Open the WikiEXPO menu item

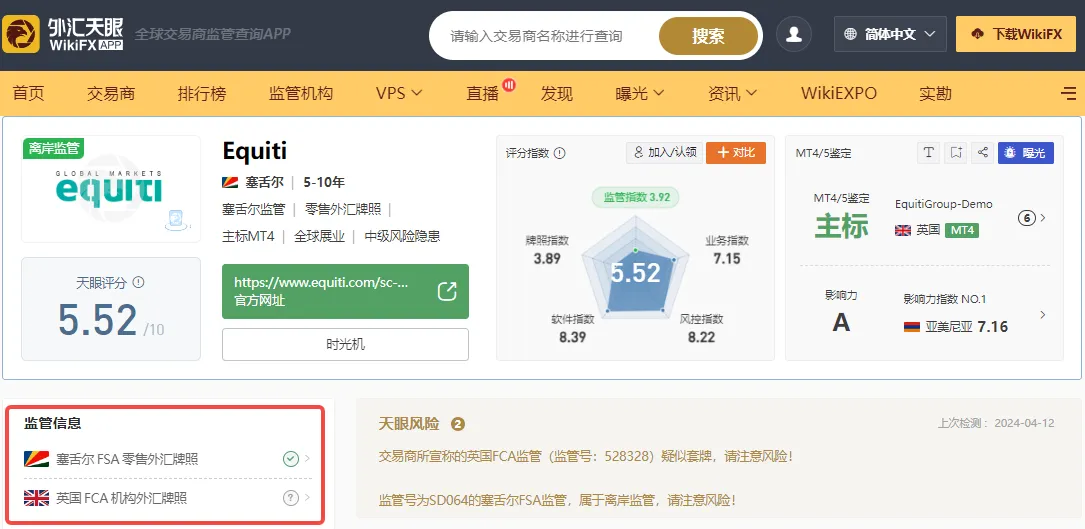point(839,93)
